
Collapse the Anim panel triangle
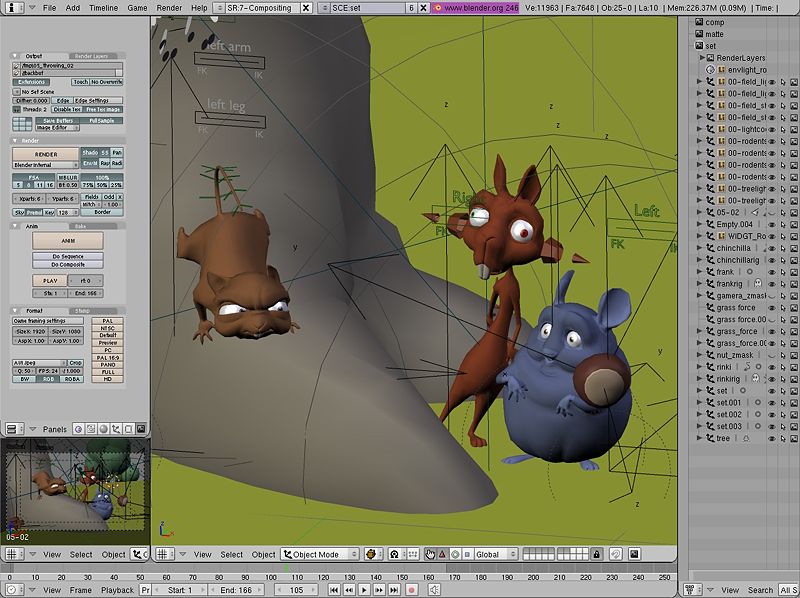tap(15, 226)
